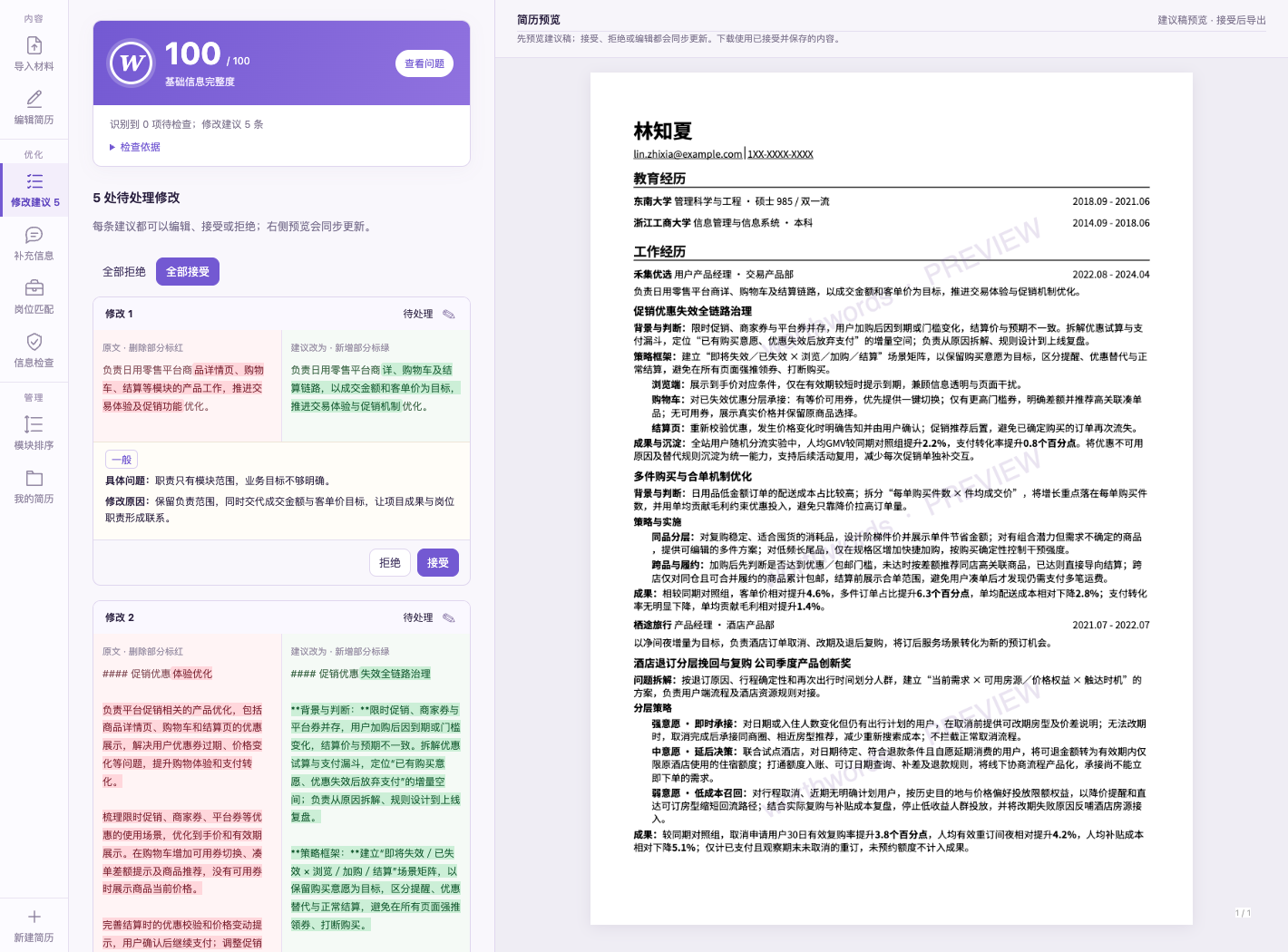
Task: Click edit pencil icon on 修改 2
Action: [x=449, y=617]
